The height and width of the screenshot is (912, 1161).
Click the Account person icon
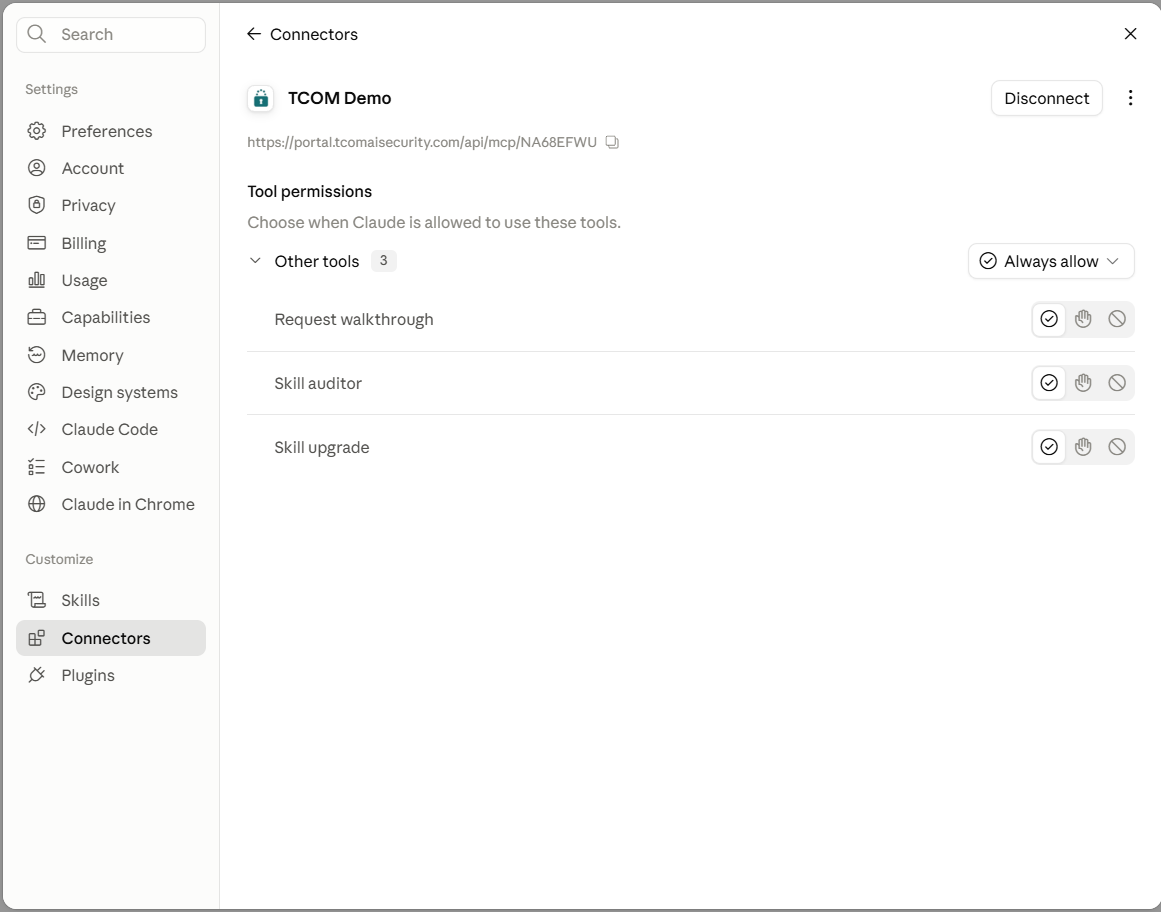[x=36, y=168]
